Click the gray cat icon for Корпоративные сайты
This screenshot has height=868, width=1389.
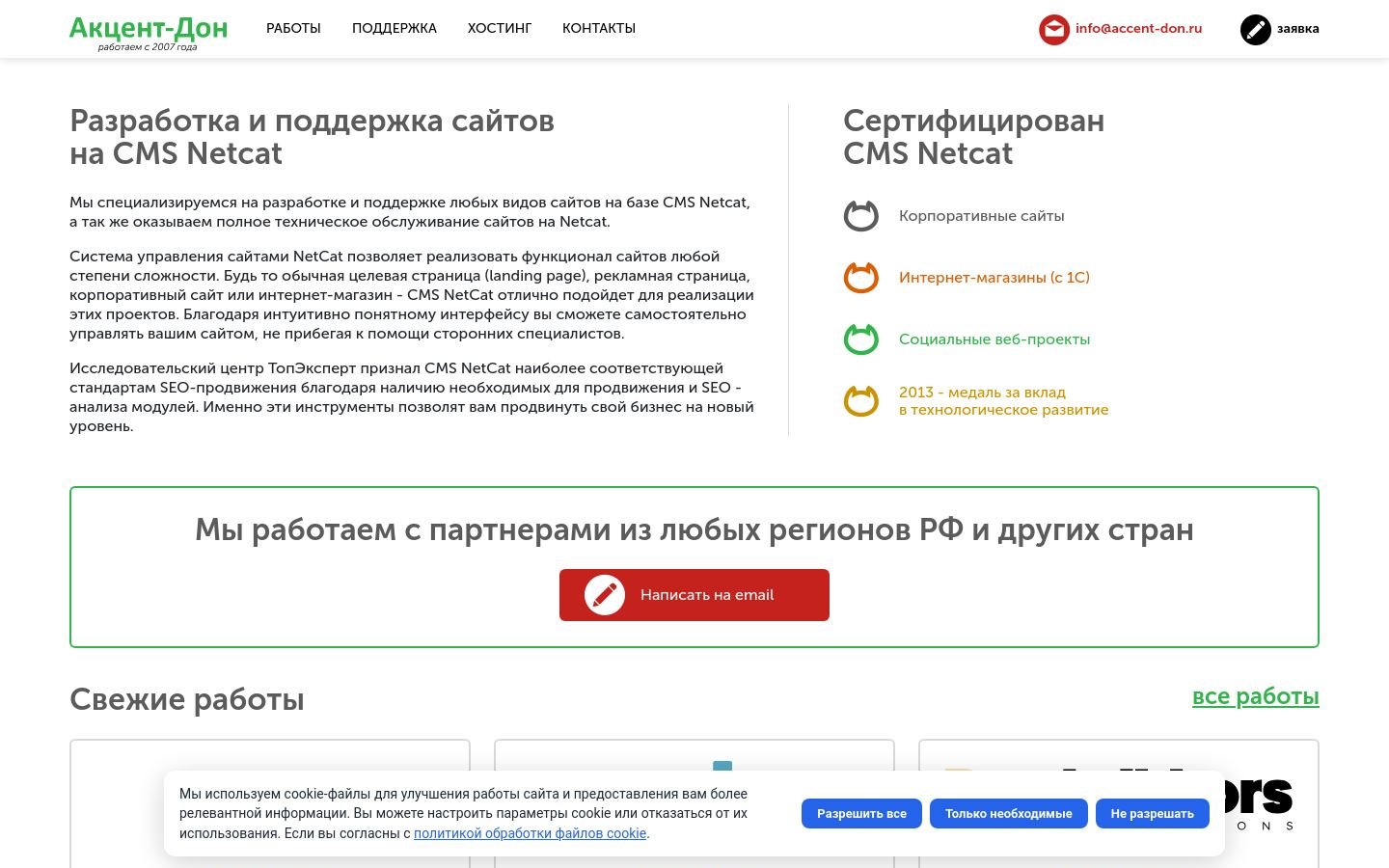861,216
